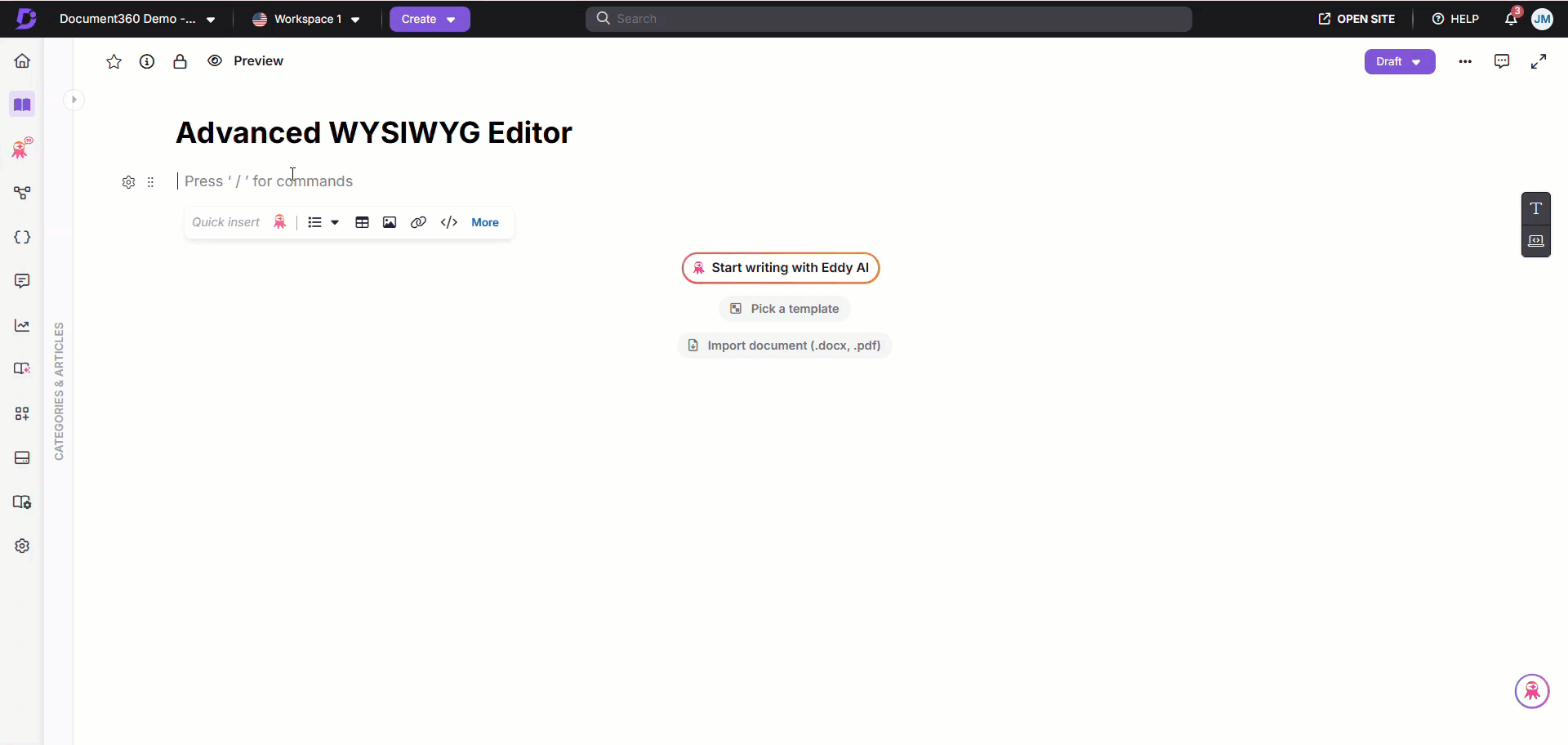
Task: Click Start writing with Eddy AI
Action: pyautogui.click(x=781, y=268)
